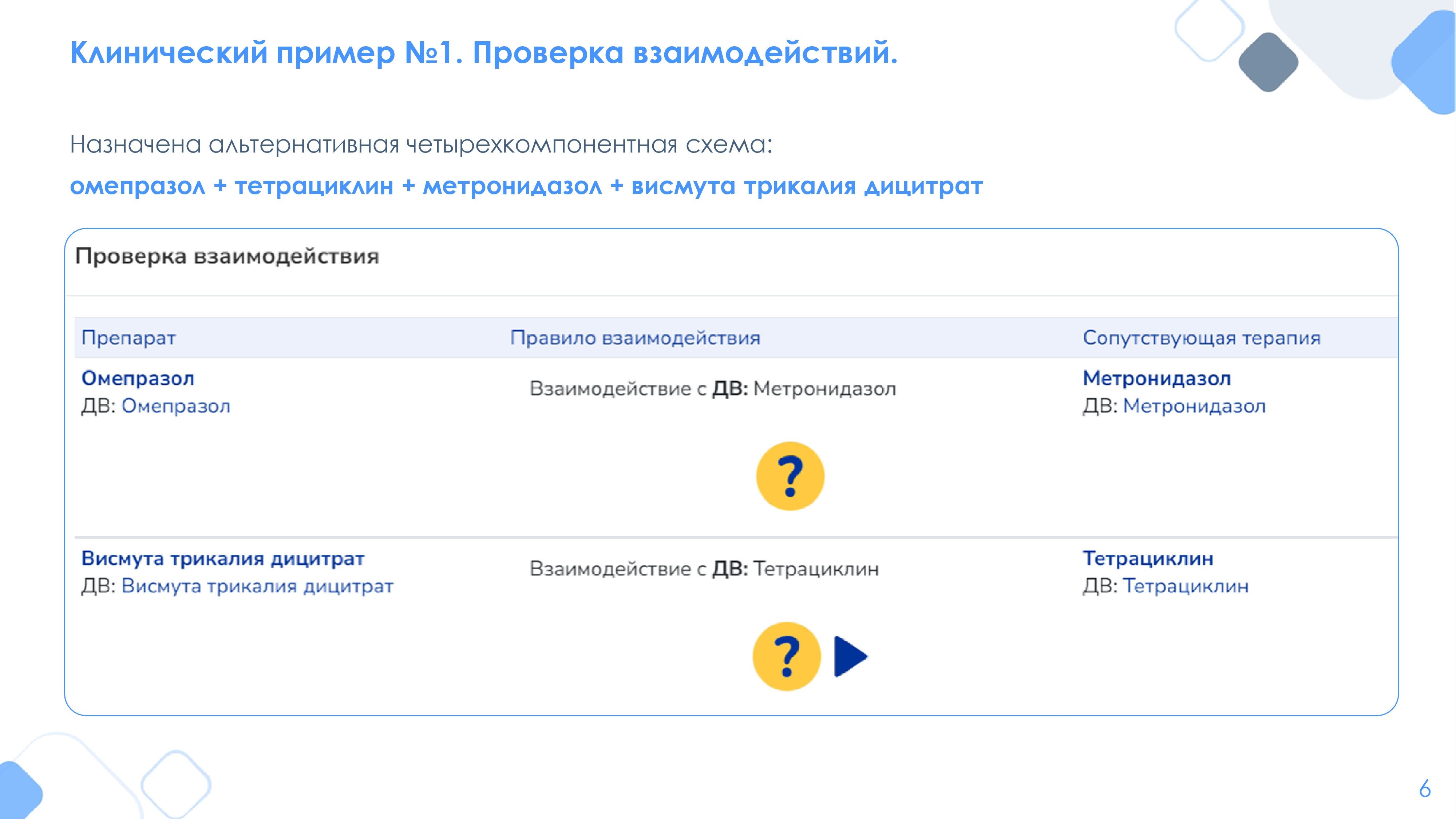This screenshot has height=819, width=1456.
Task: Click the blue play triangle arrow
Action: click(850, 656)
